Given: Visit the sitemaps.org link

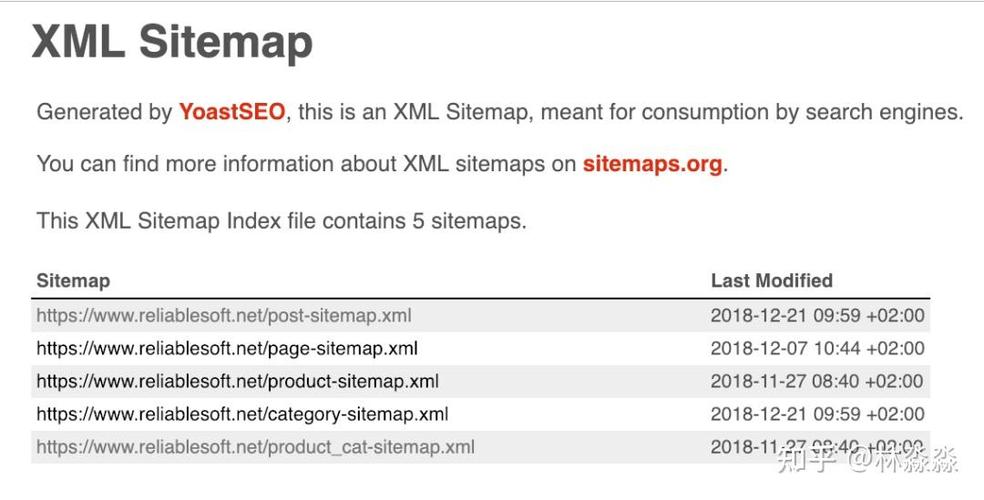Looking at the screenshot, I should pyautogui.click(x=653, y=164).
